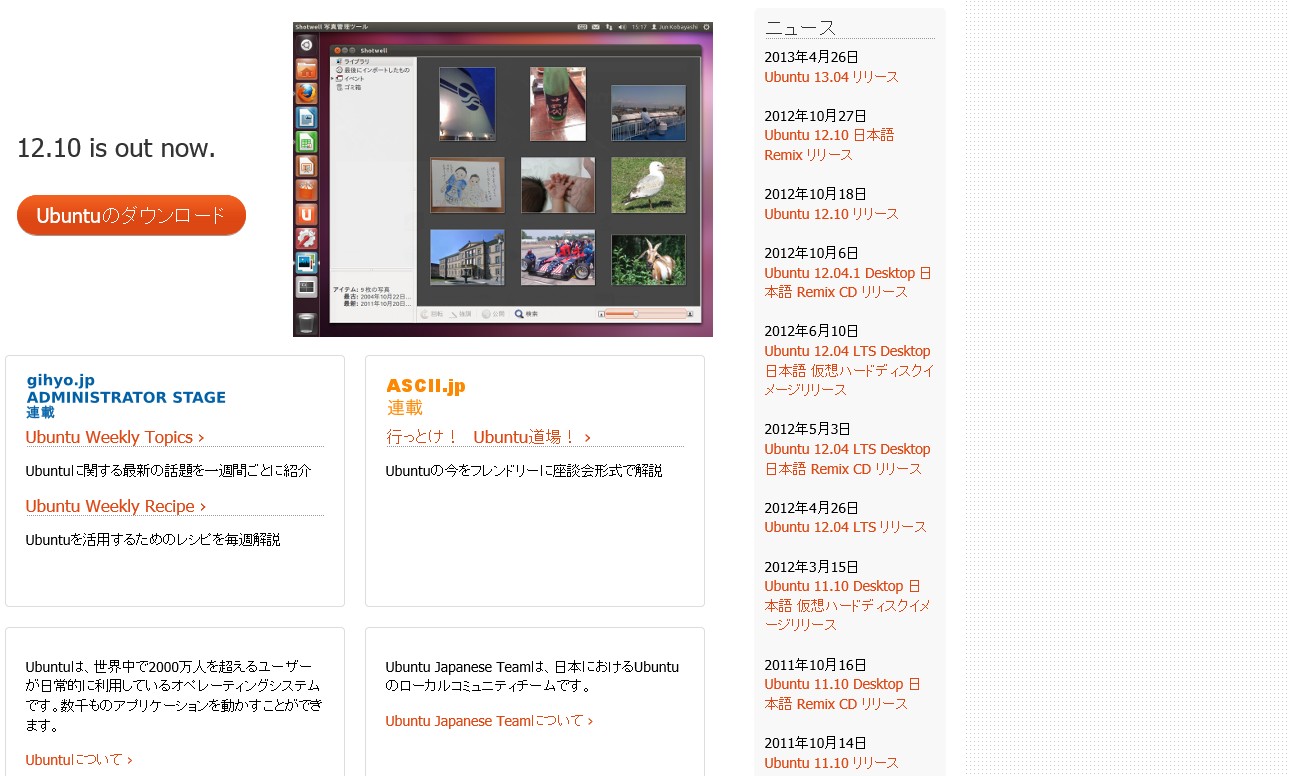Open the Ubuntu 11.10 リリース news link
This screenshot has height=776, width=1290.
pos(831,763)
